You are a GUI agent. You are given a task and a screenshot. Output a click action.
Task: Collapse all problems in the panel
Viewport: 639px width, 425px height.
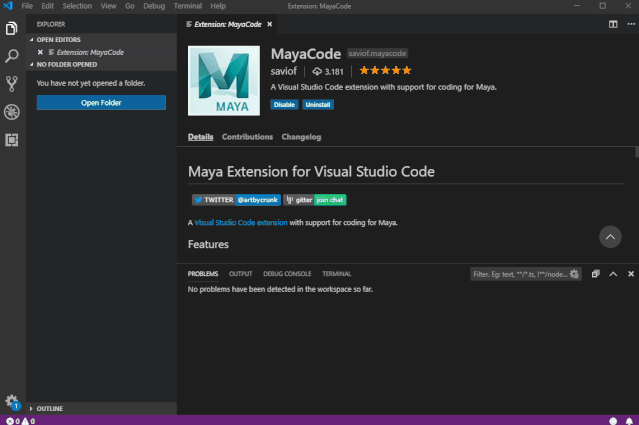coord(595,274)
